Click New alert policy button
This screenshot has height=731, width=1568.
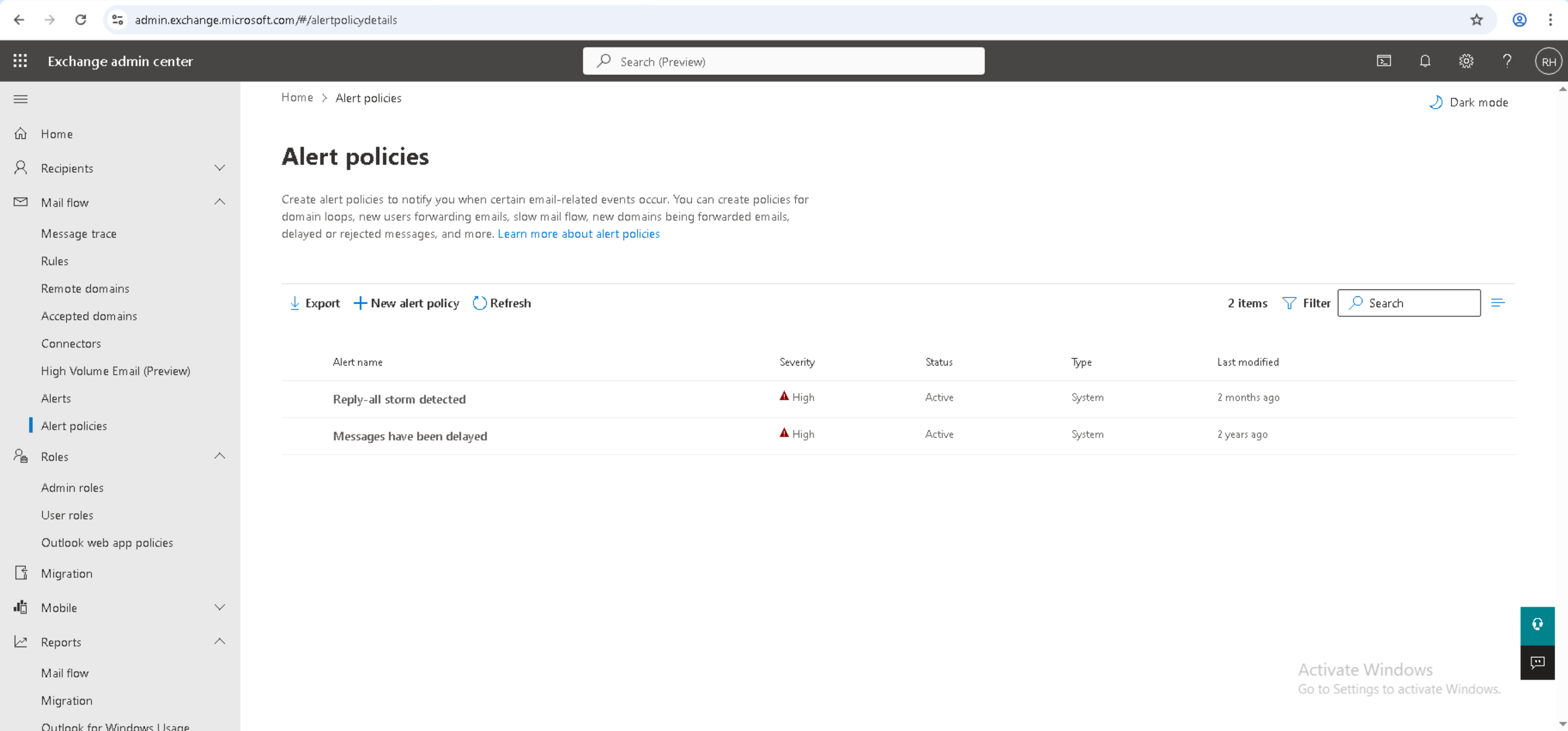[x=407, y=303]
